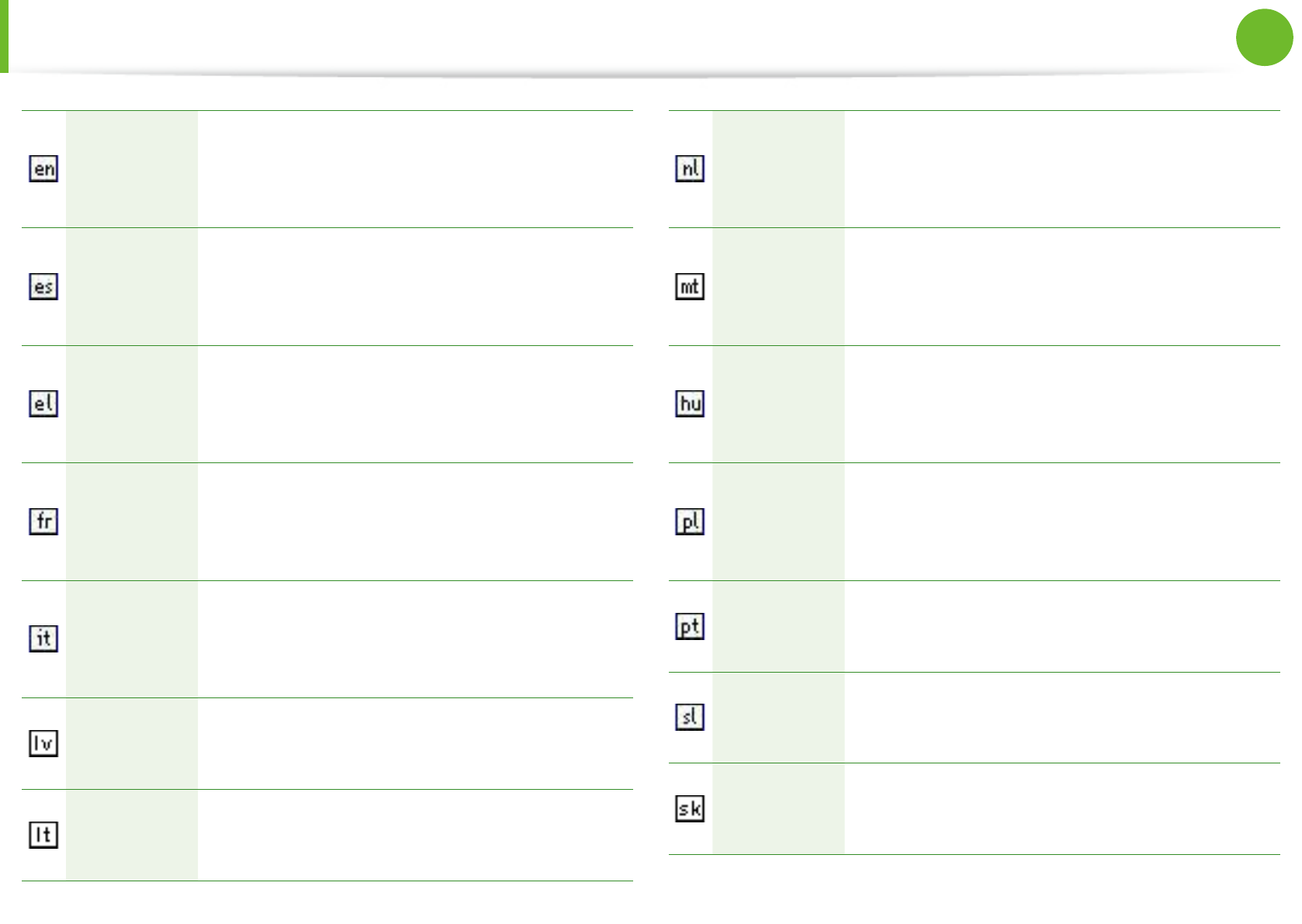This screenshot has height=924, width=1302.
Task: Click the 'sl' Slovenian language icon
Action: click(x=690, y=717)
